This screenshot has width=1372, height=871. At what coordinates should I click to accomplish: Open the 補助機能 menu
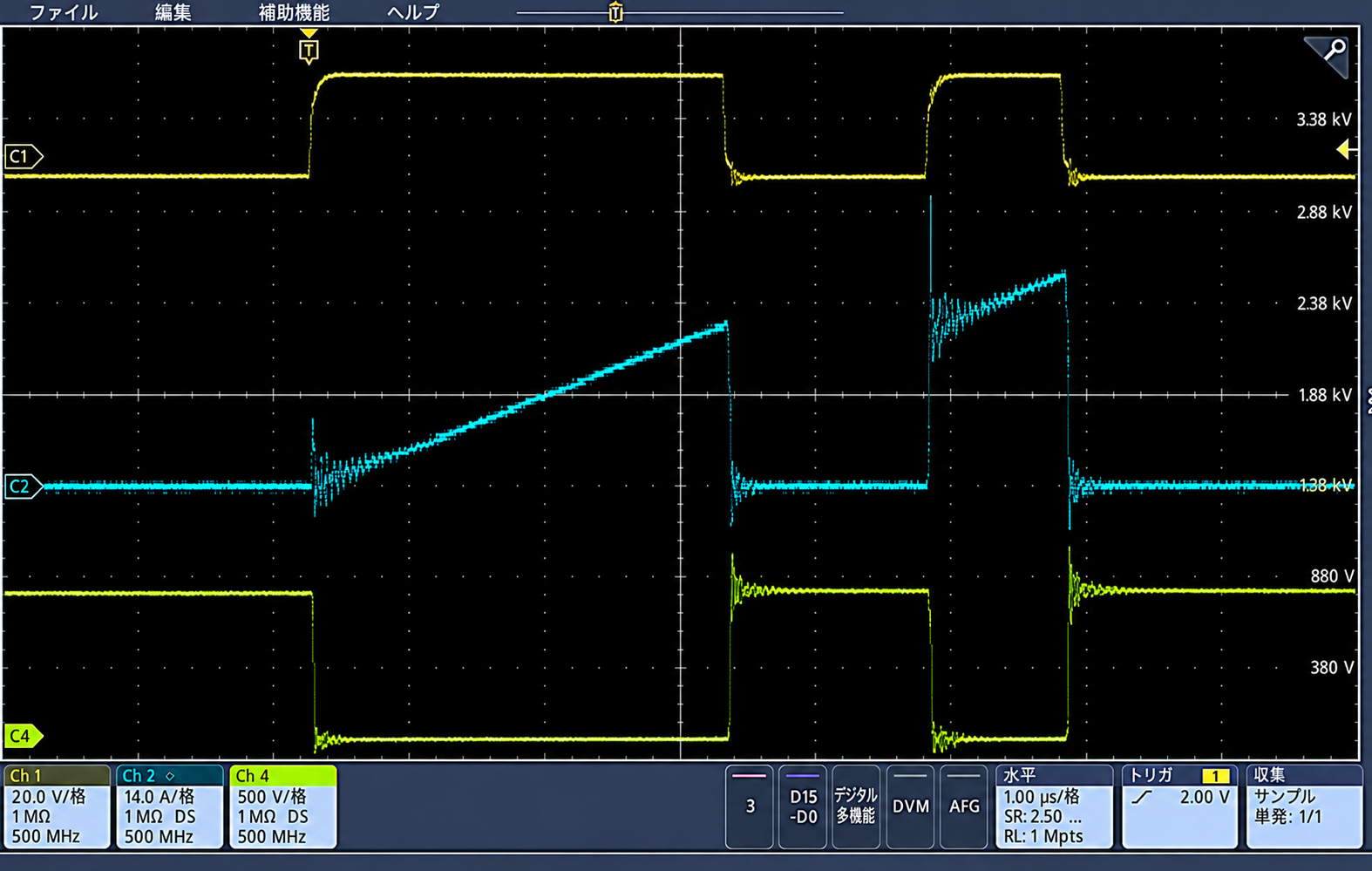pyautogui.click(x=294, y=12)
